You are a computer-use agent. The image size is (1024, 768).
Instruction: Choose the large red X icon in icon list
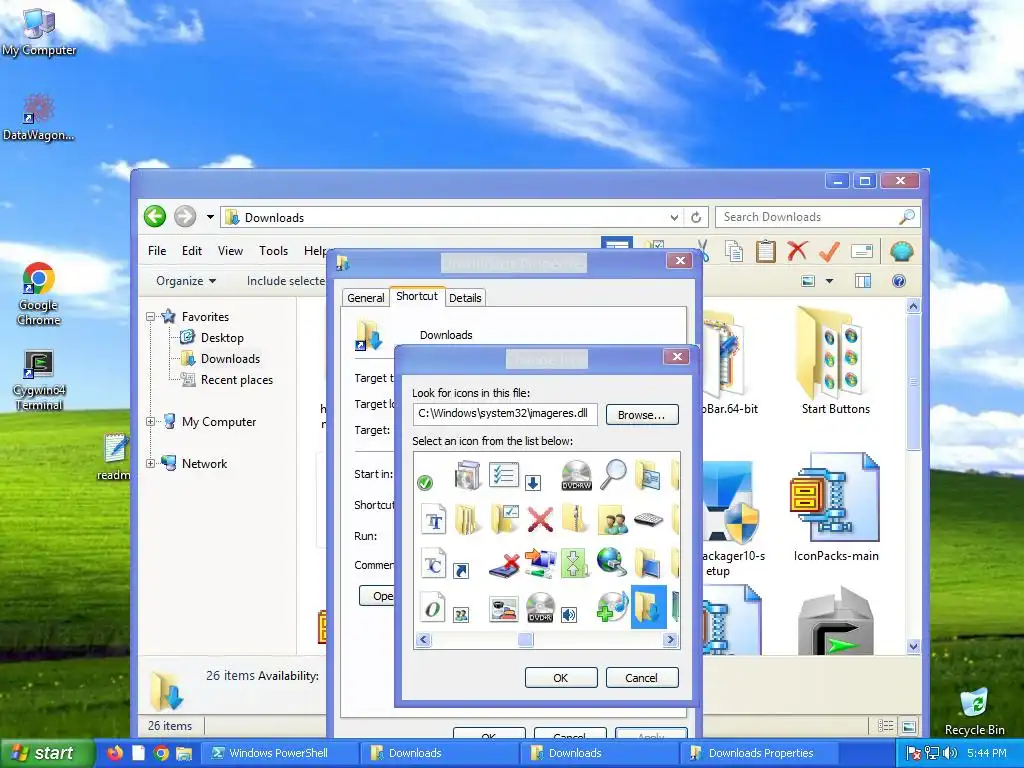click(x=540, y=520)
